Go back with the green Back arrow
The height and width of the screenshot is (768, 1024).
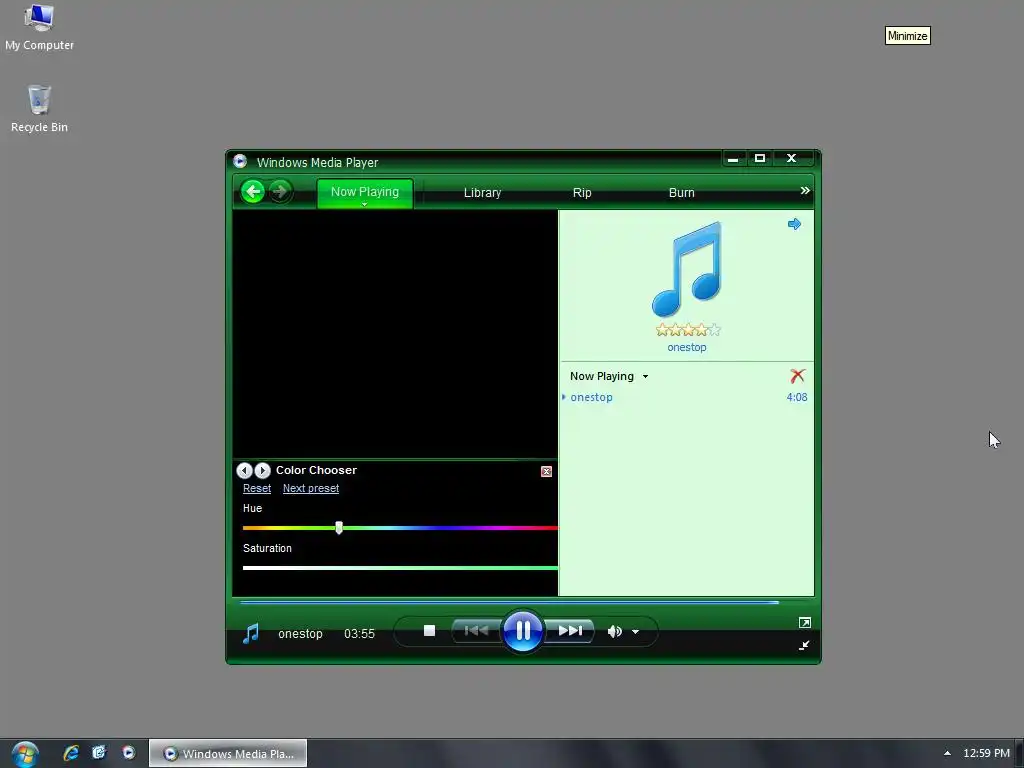click(253, 192)
